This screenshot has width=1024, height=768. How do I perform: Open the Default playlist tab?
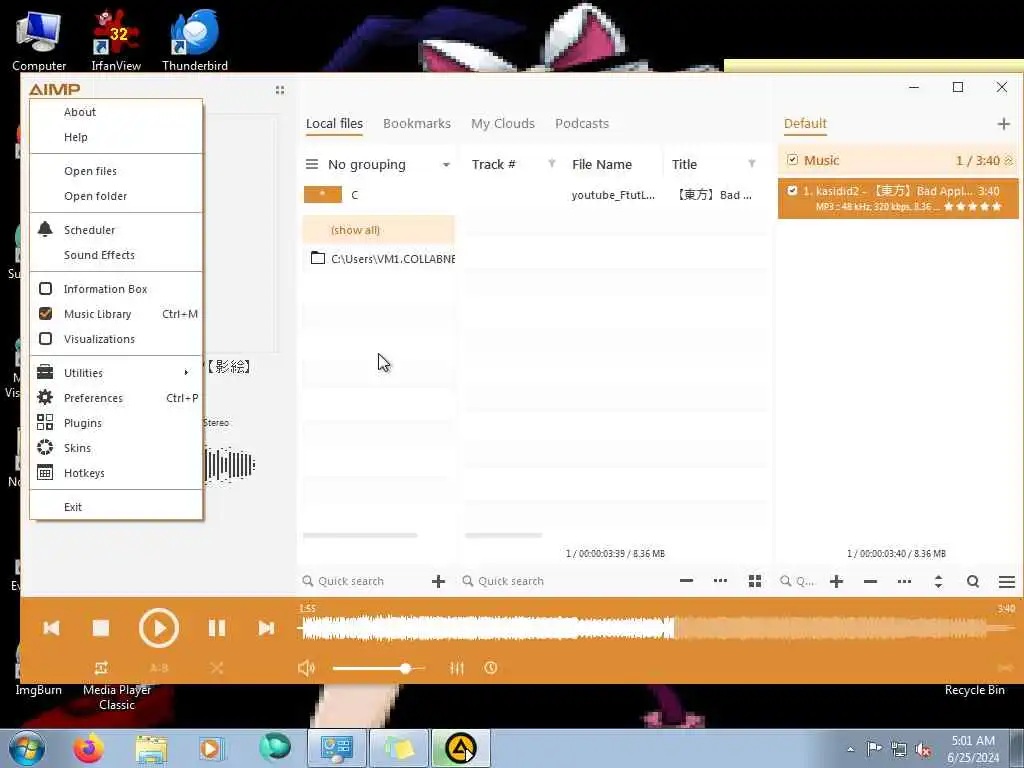click(x=805, y=123)
